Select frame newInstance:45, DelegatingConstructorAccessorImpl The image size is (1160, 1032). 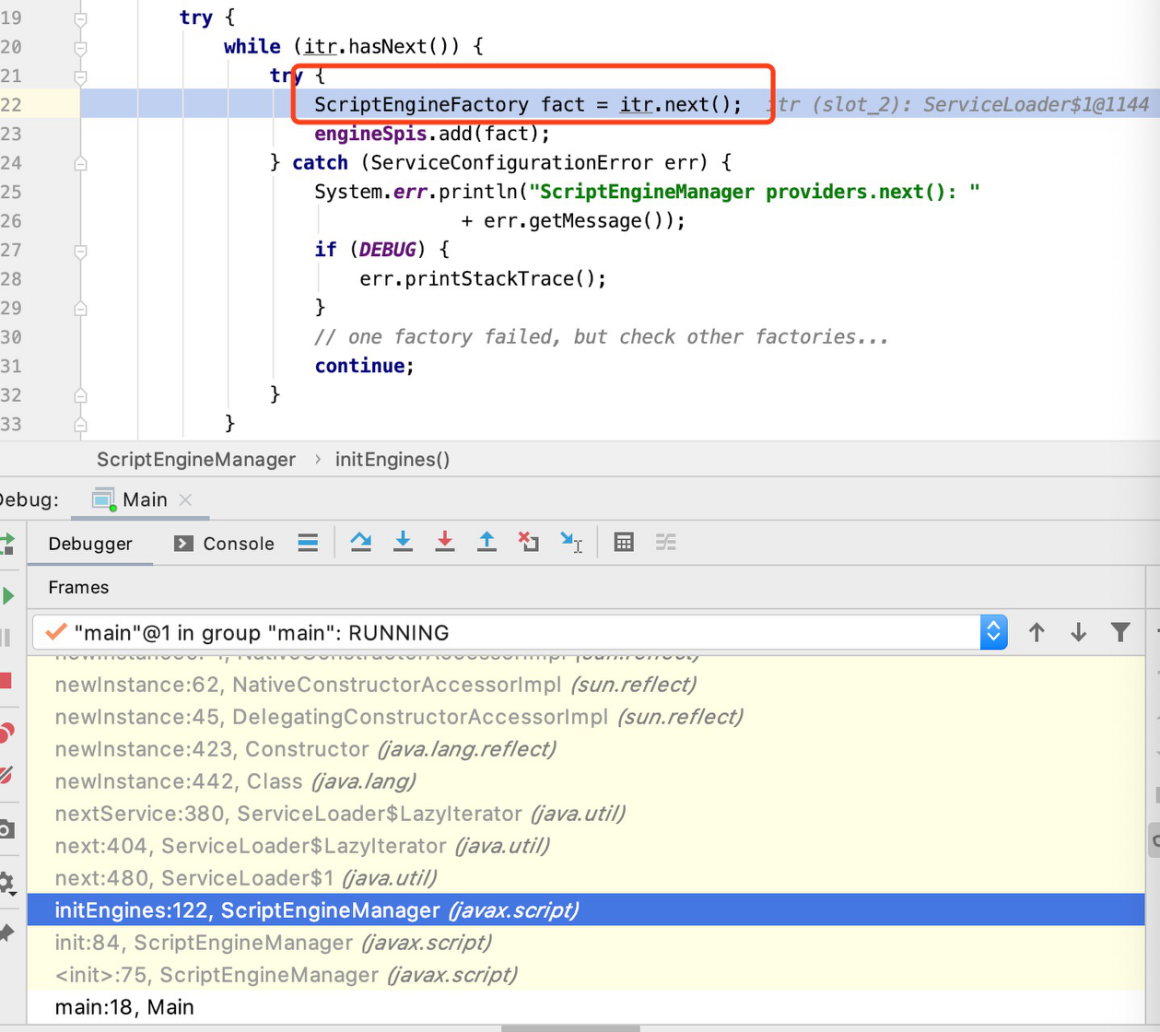click(x=586, y=717)
